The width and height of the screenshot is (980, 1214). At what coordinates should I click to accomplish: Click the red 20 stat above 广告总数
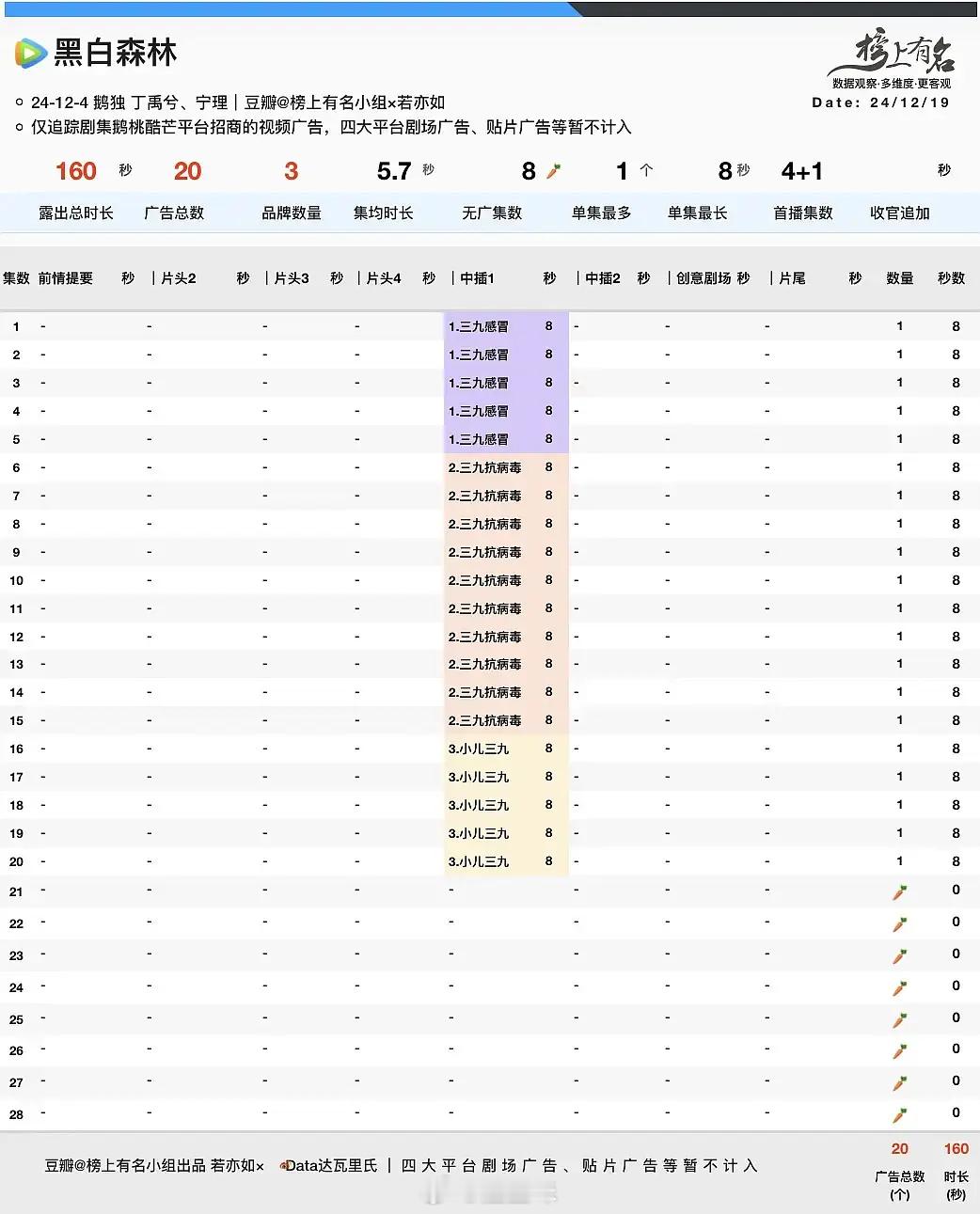click(x=187, y=171)
